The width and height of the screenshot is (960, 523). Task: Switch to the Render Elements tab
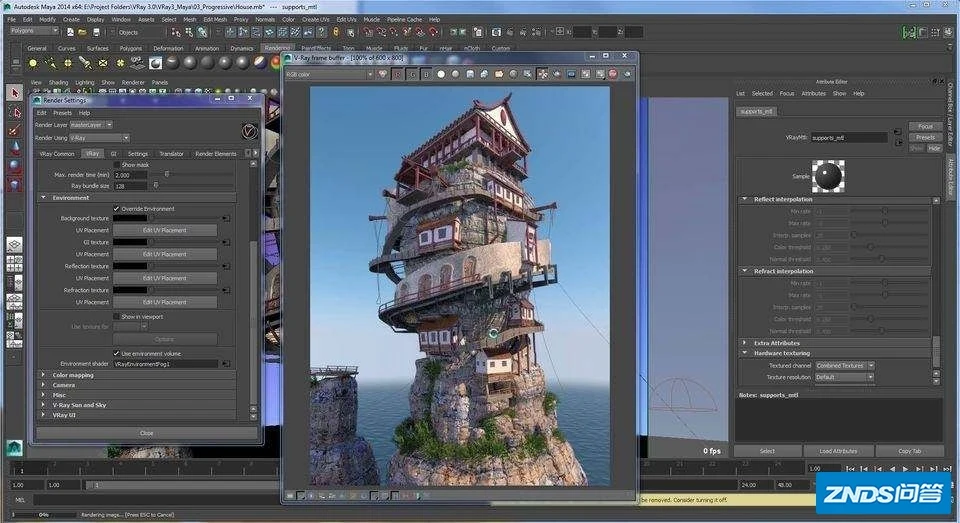(x=216, y=154)
